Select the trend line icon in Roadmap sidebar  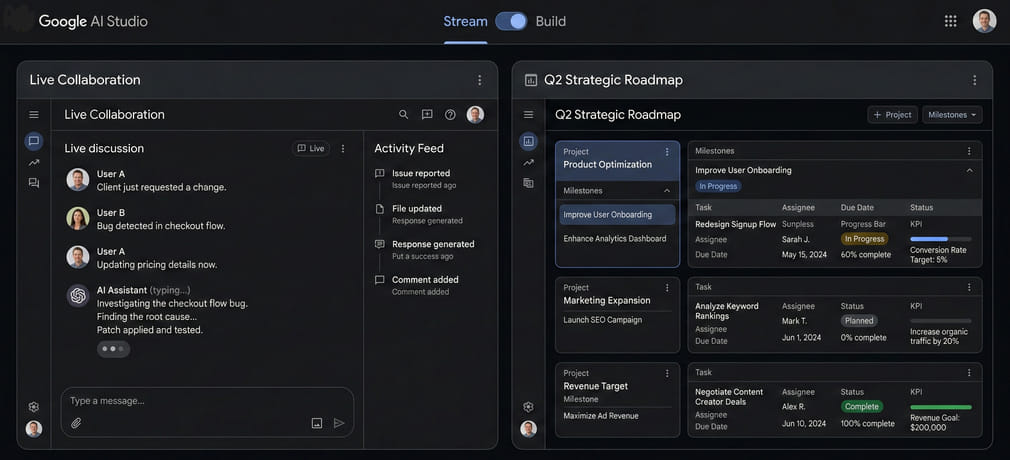(x=529, y=162)
